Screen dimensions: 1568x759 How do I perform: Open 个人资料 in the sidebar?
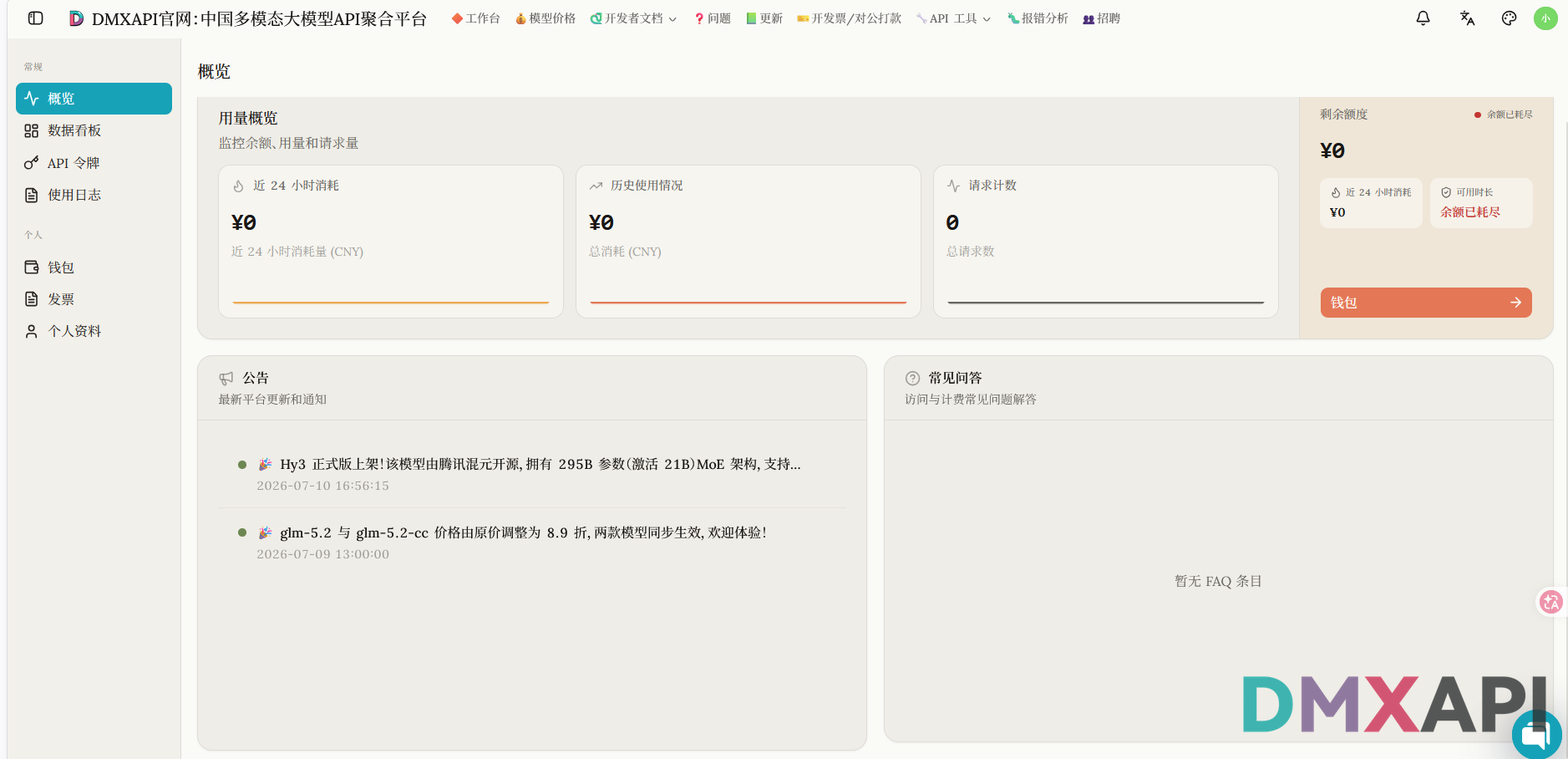(94, 331)
